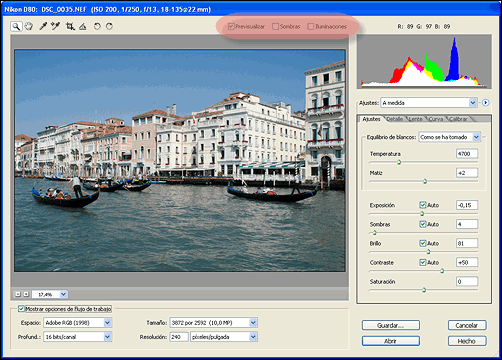
Task: Select the Hand pan tool
Action: point(29,26)
